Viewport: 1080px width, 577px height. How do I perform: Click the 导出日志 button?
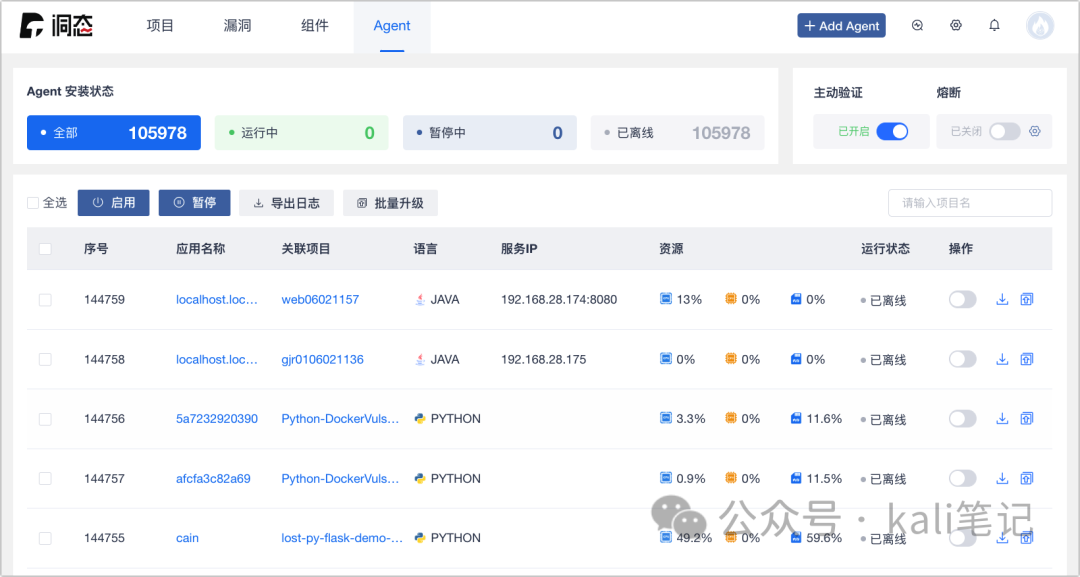click(287, 202)
